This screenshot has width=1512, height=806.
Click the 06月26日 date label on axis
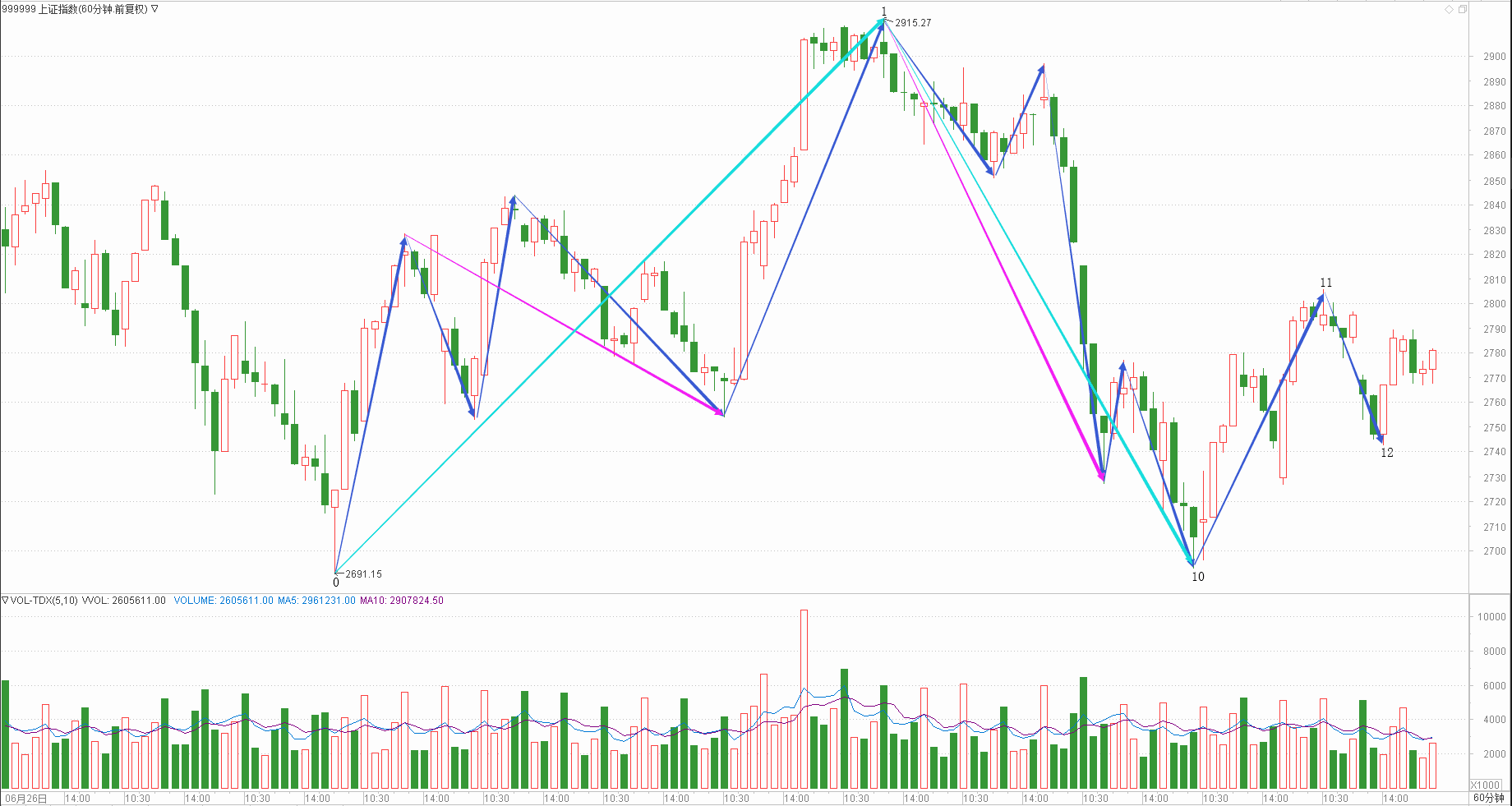[x=26, y=798]
